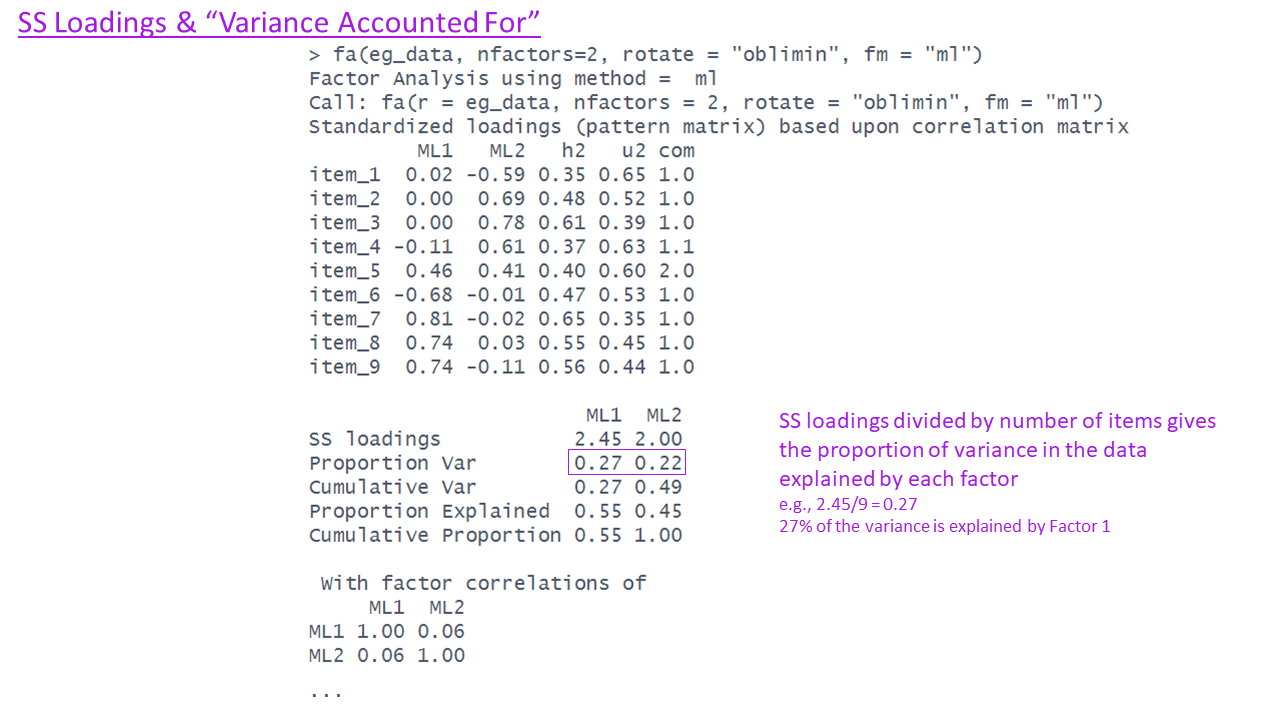Click the "27% of the variance" note

tap(944, 526)
